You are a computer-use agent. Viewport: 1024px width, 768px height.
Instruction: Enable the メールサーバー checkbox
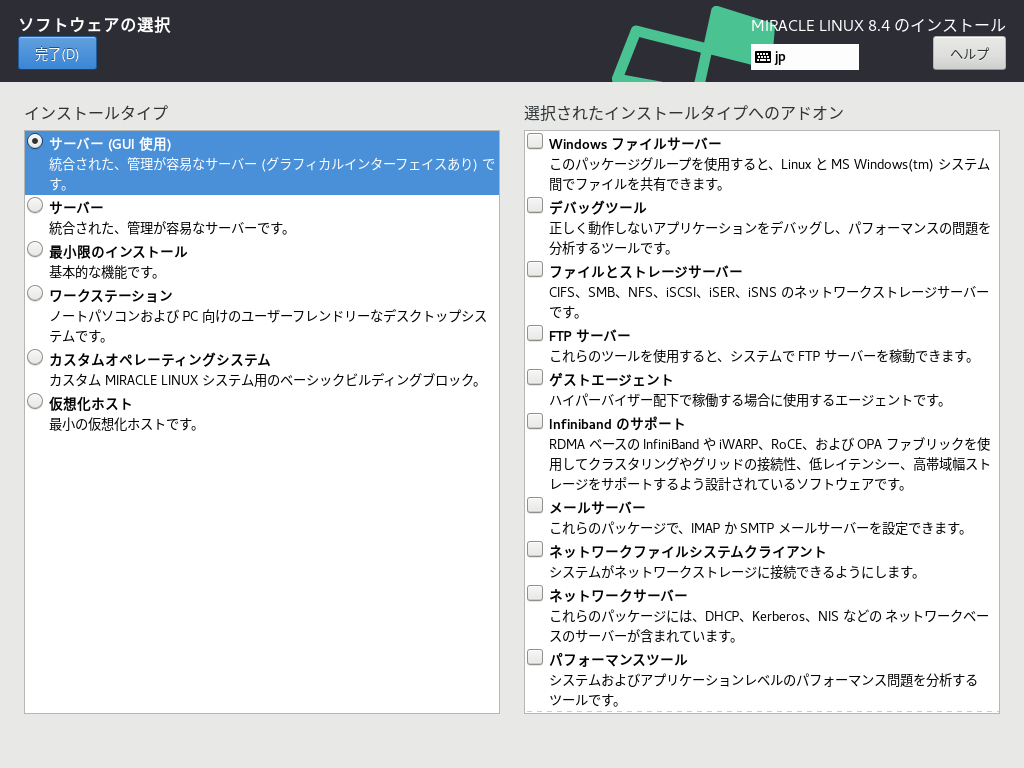(536, 506)
